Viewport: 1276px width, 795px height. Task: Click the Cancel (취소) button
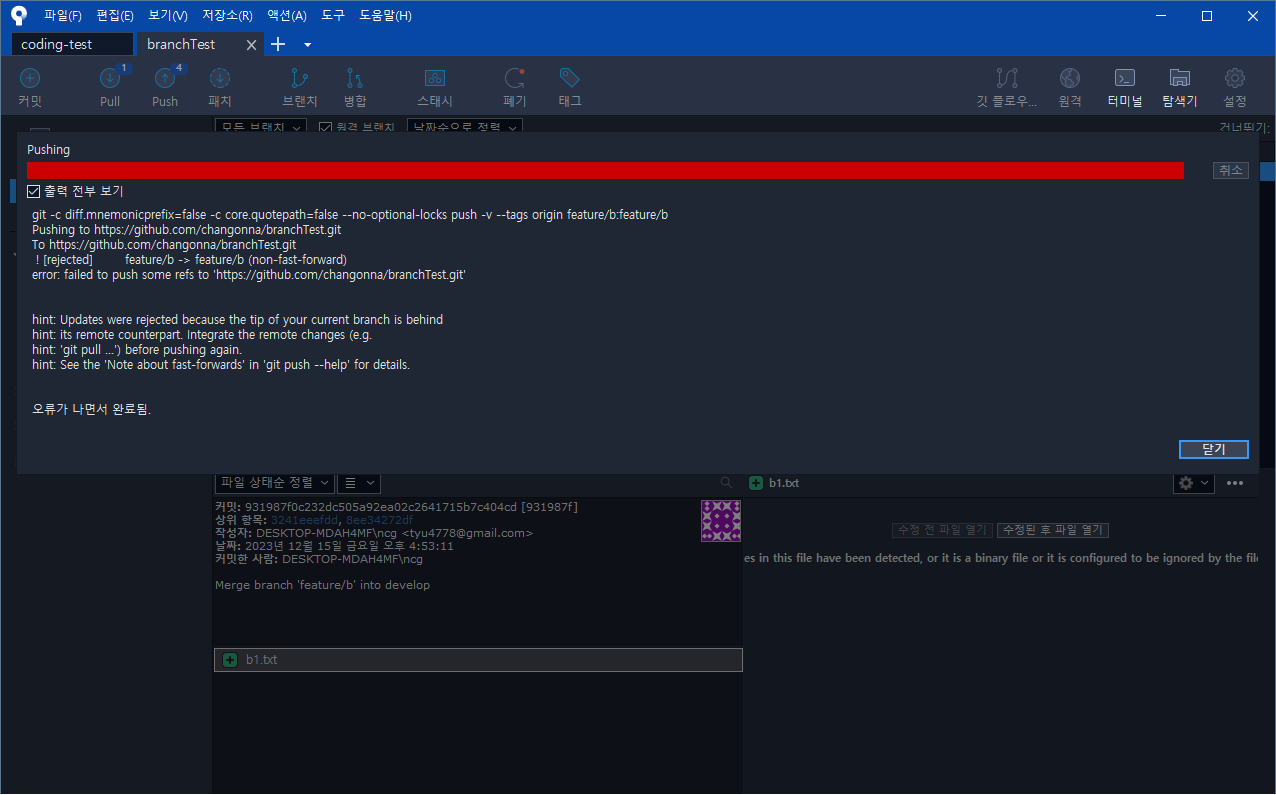1231,171
